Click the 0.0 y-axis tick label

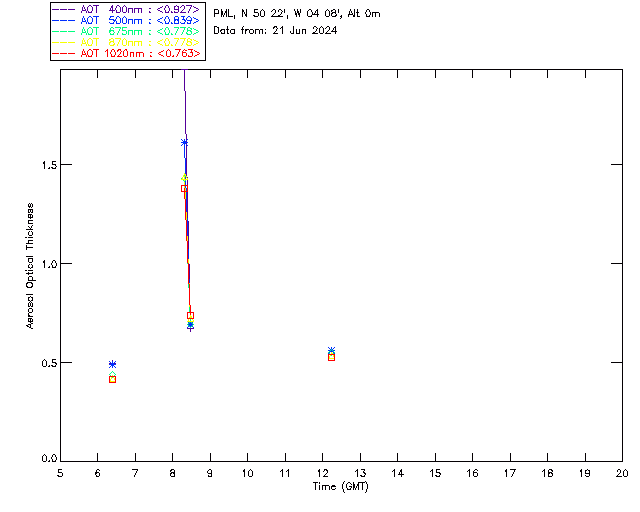(49, 459)
